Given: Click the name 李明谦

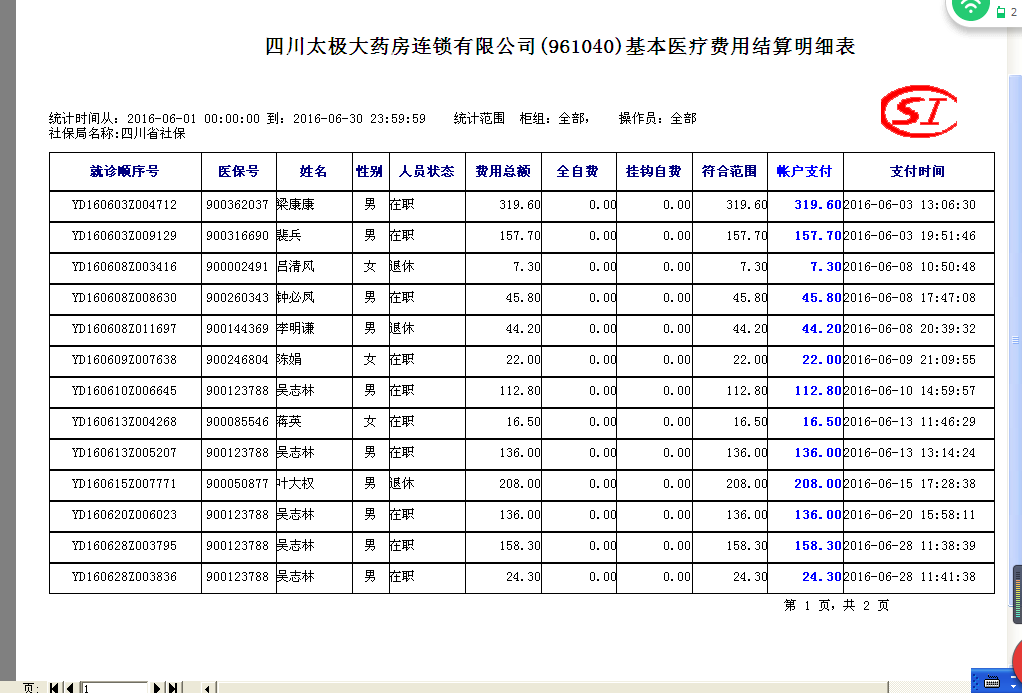Looking at the screenshot, I should pyautogui.click(x=296, y=329).
